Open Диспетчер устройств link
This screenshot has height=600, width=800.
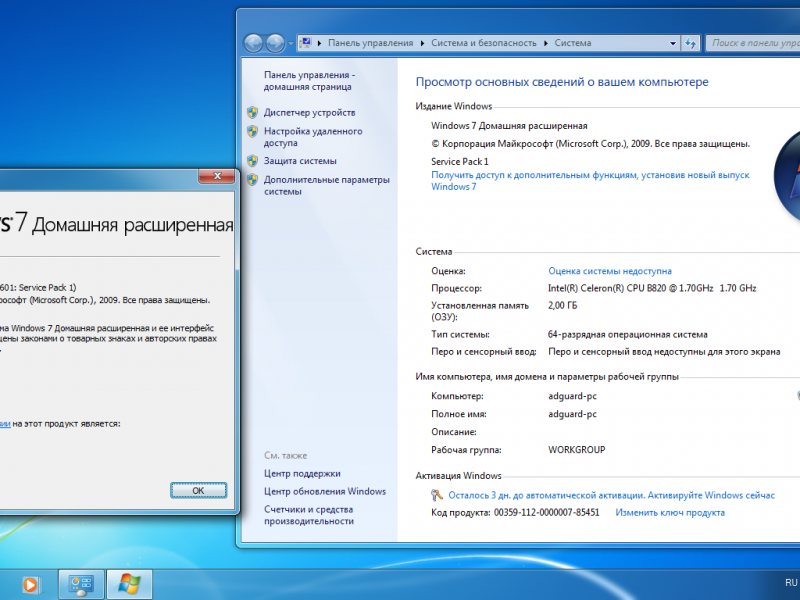coord(309,113)
